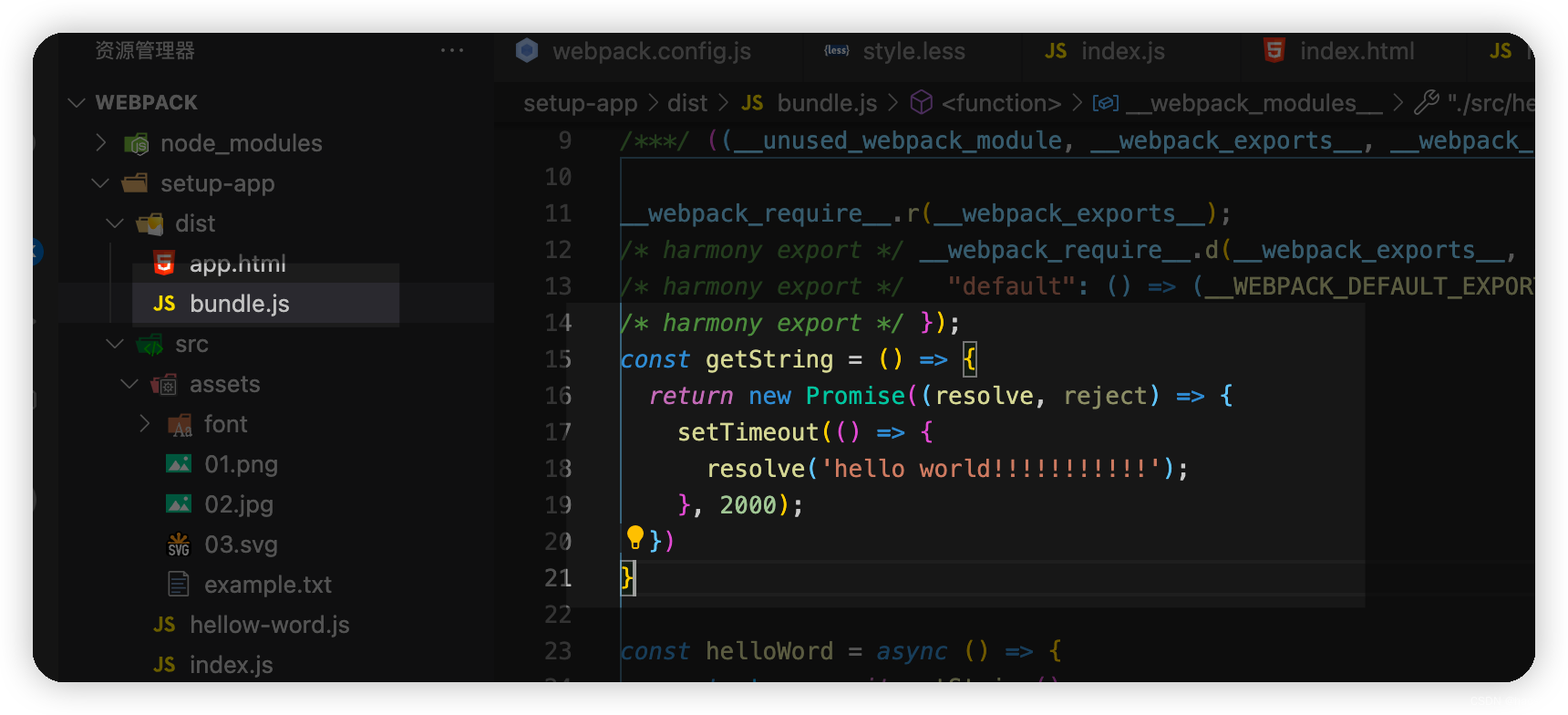Click the app.html HTML5 file icon
The height and width of the screenshot is (715, 1568).
(x=164, y=264)
